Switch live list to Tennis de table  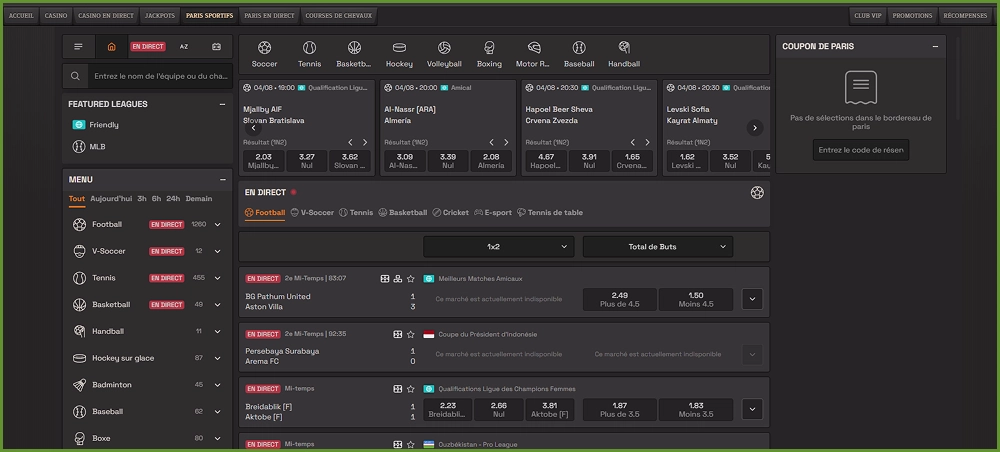[x=550, y=213]
